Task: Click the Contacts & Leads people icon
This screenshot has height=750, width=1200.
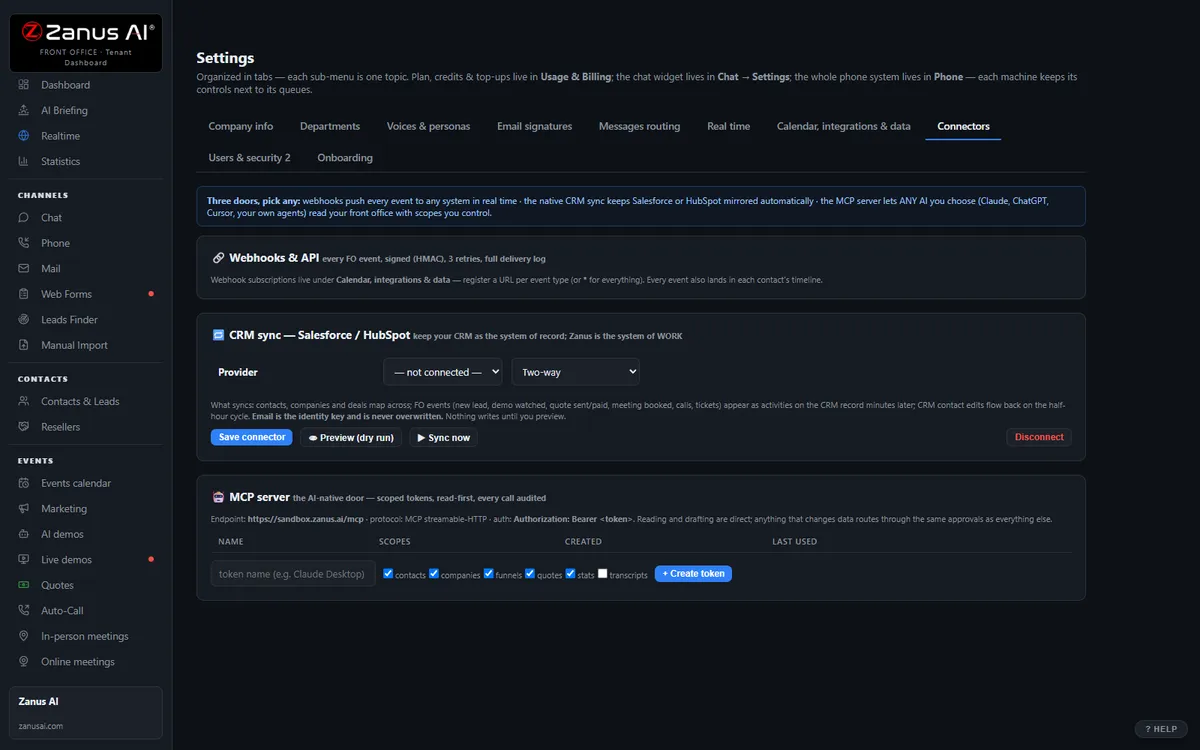Action: pyautogui.click(x=24, y=401)
